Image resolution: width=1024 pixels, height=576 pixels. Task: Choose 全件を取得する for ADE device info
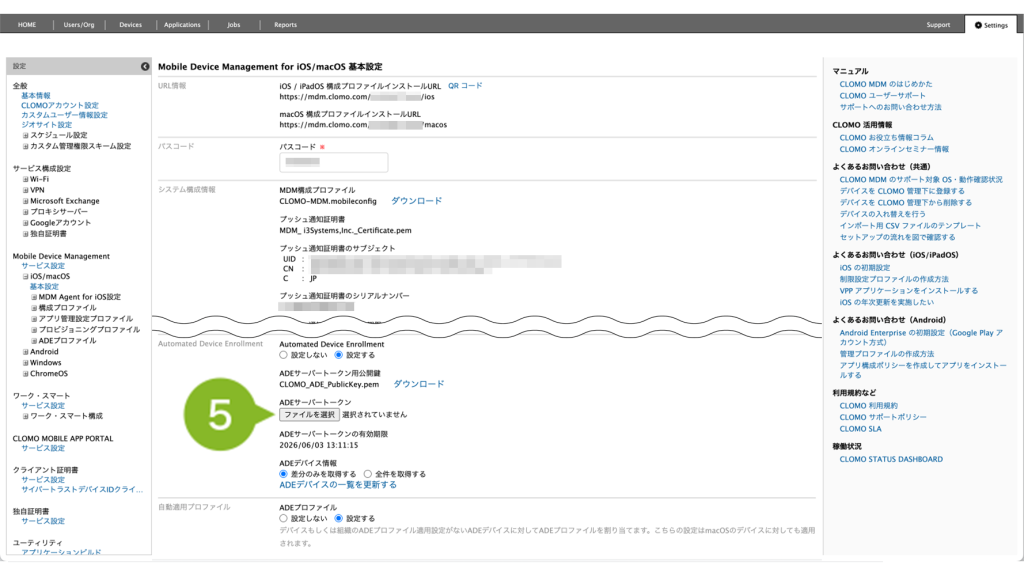pos(369,474)
